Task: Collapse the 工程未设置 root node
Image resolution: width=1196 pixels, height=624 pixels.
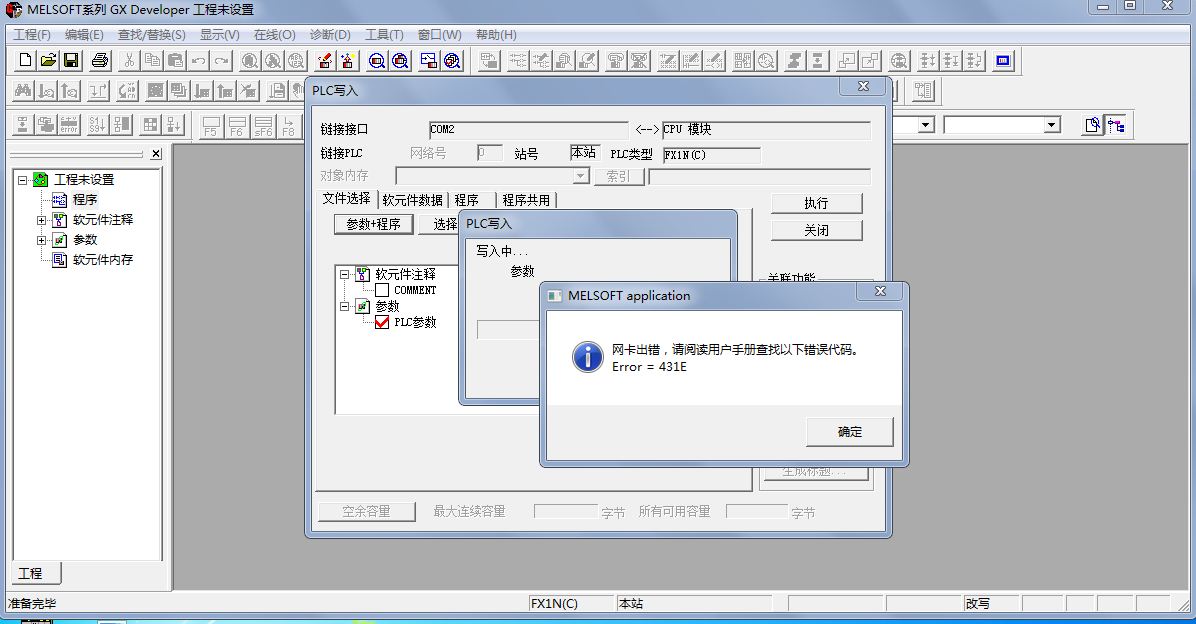Action: point(22,180)
